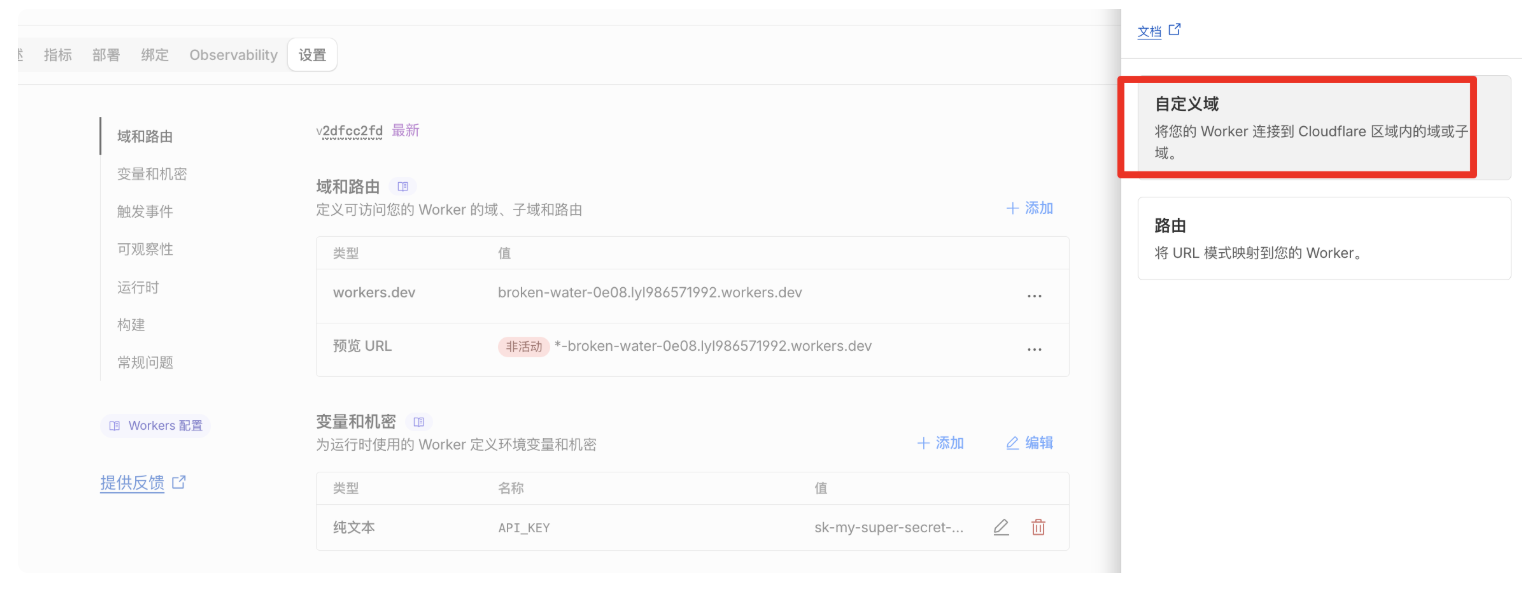Select 变量和机密 in the settings sidebar
The width and height of the screenshot is (1522, 600).
(152, 174)
